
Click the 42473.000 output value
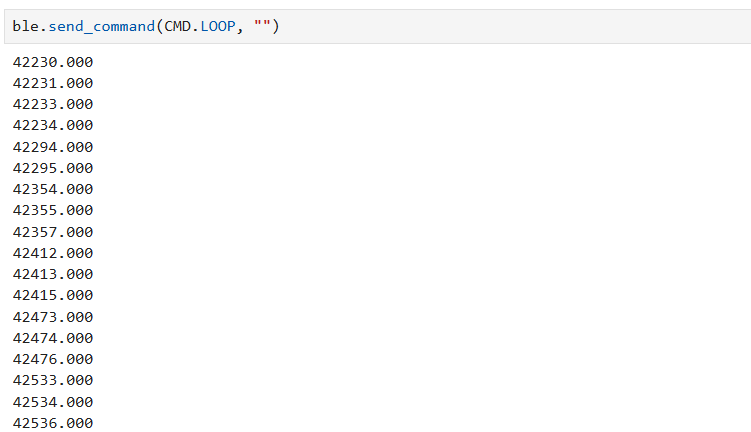coord(53,317)
